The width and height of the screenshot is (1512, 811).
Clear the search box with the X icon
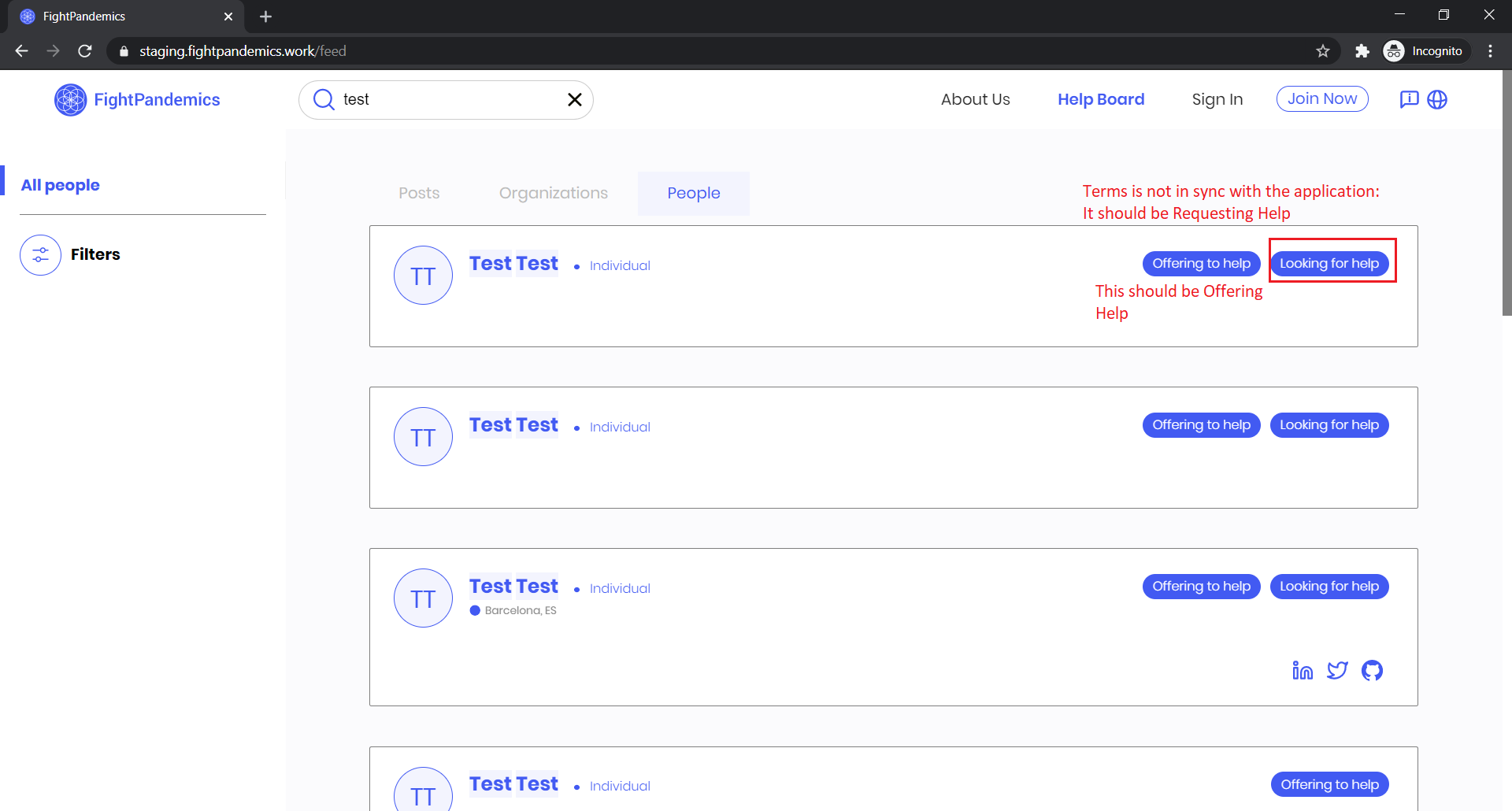click(574, 99)
